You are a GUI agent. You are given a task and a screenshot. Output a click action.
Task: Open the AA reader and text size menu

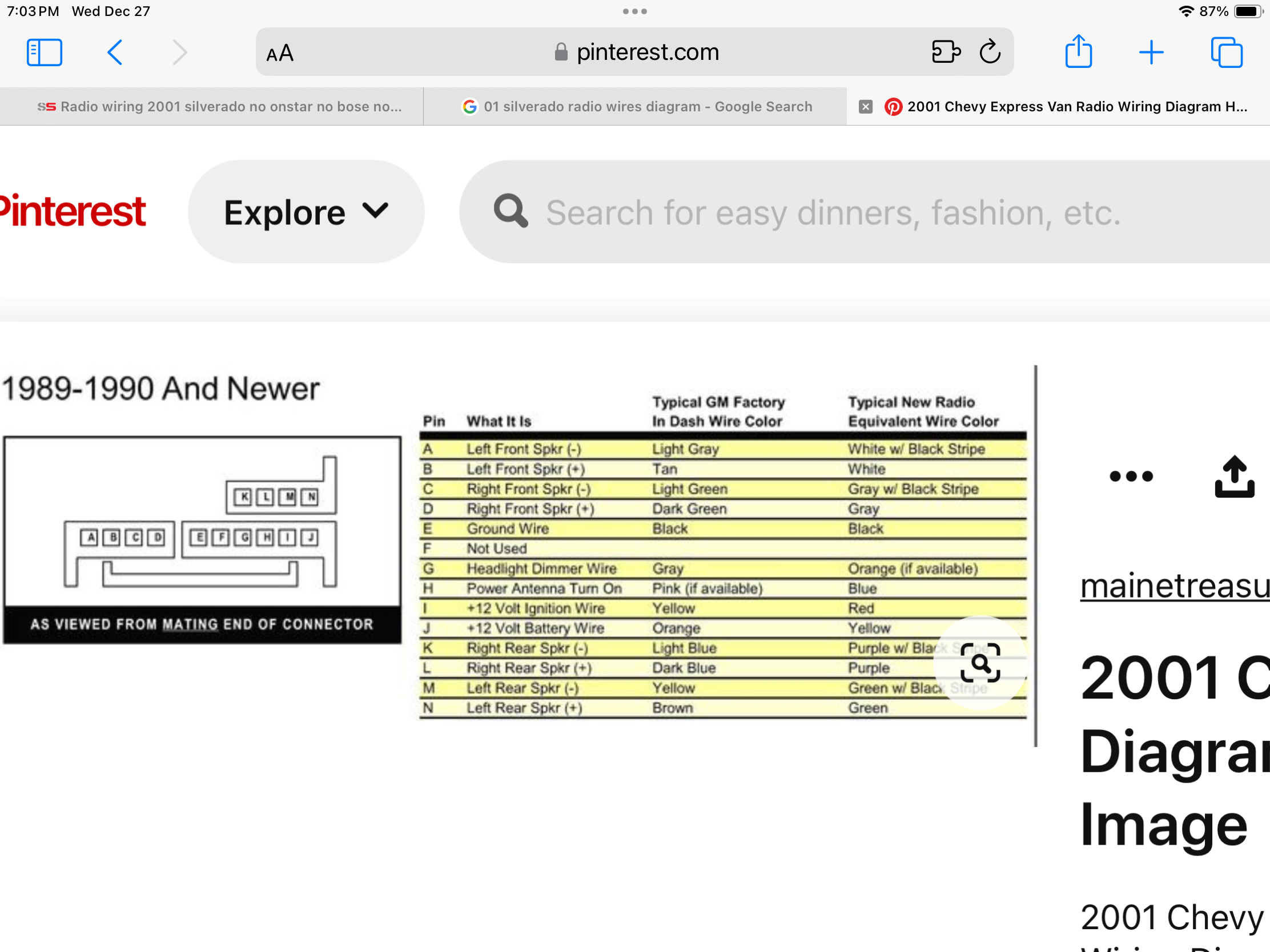(x=280, y=54)
